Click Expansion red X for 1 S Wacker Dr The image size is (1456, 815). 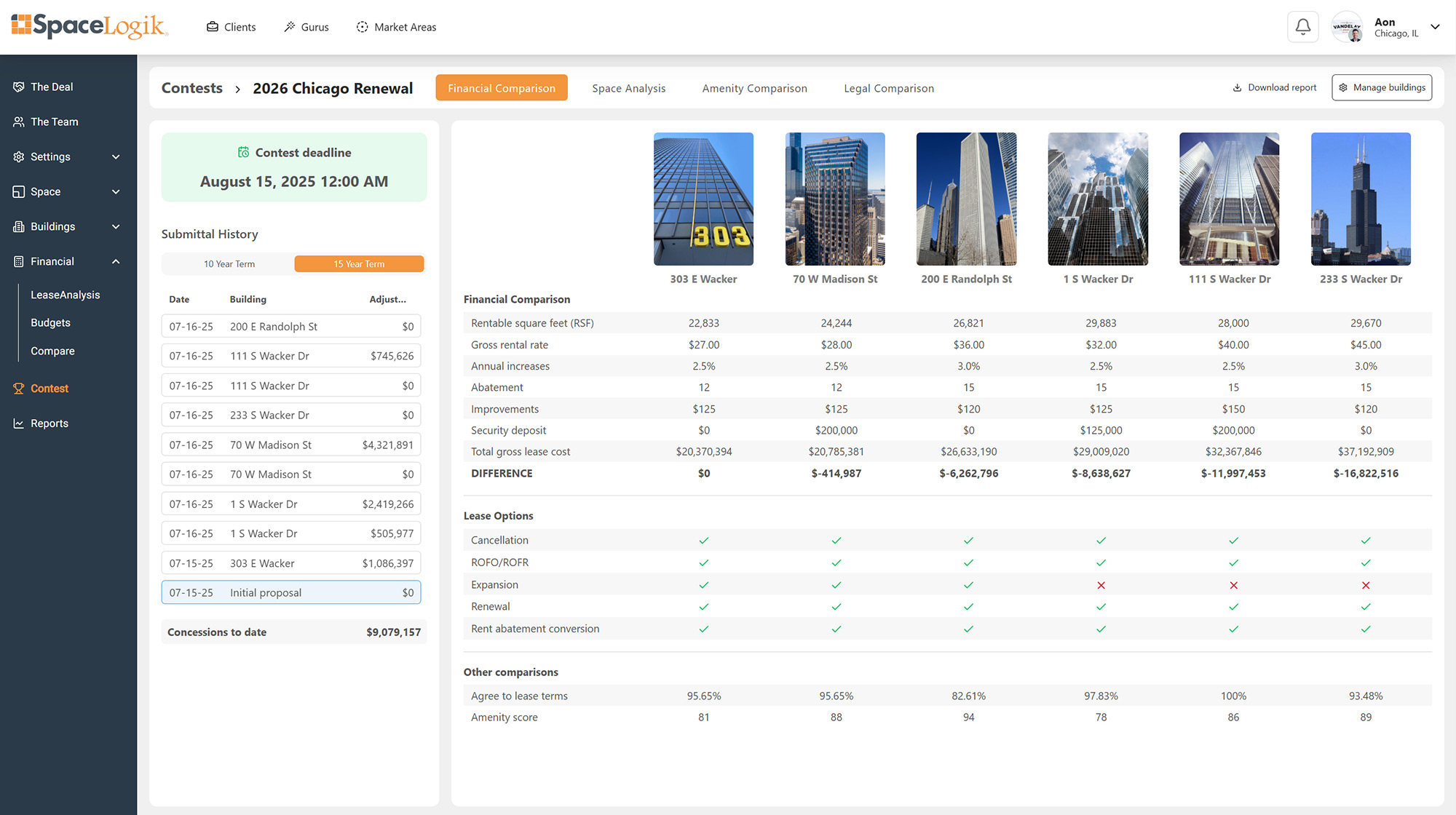point(1101,585)
